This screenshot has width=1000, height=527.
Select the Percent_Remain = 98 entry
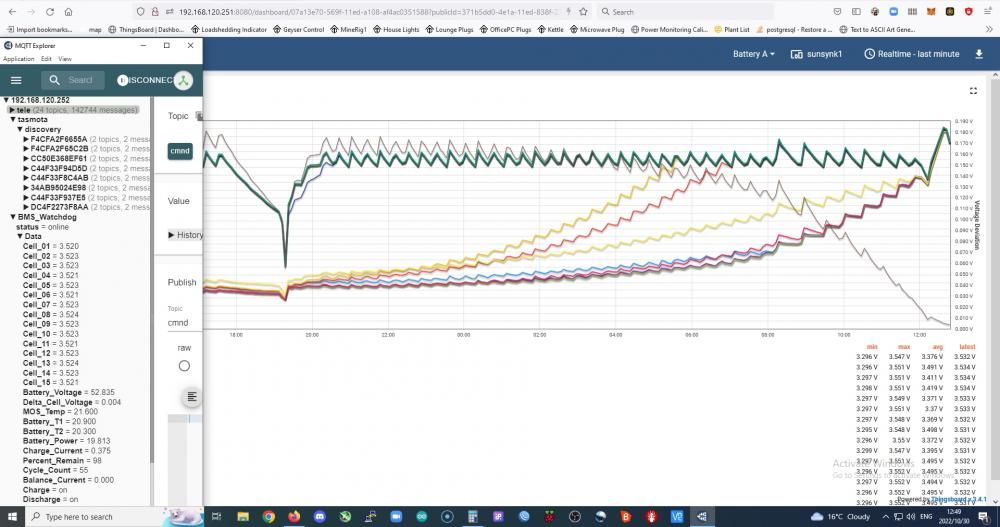pyautogui.click(x=62, y=461)
